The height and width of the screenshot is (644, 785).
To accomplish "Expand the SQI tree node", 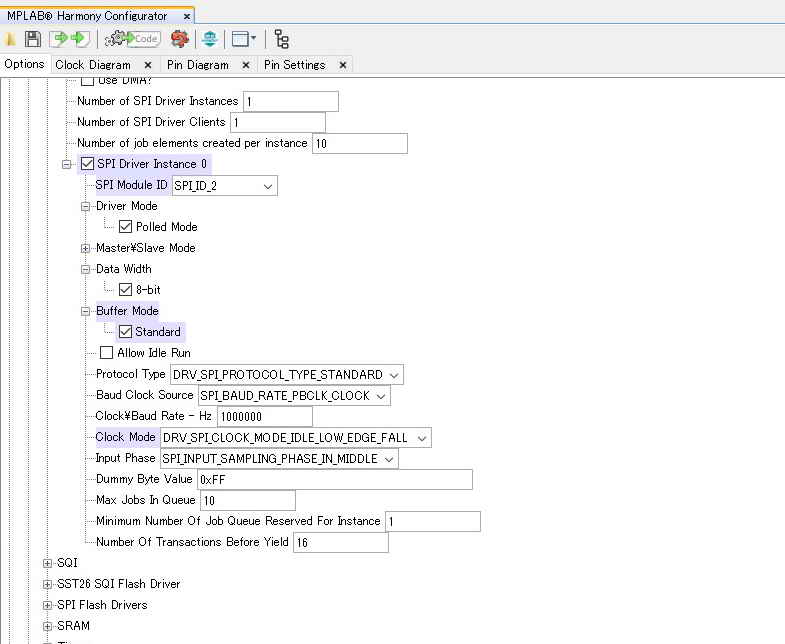I will coord(48,563).
